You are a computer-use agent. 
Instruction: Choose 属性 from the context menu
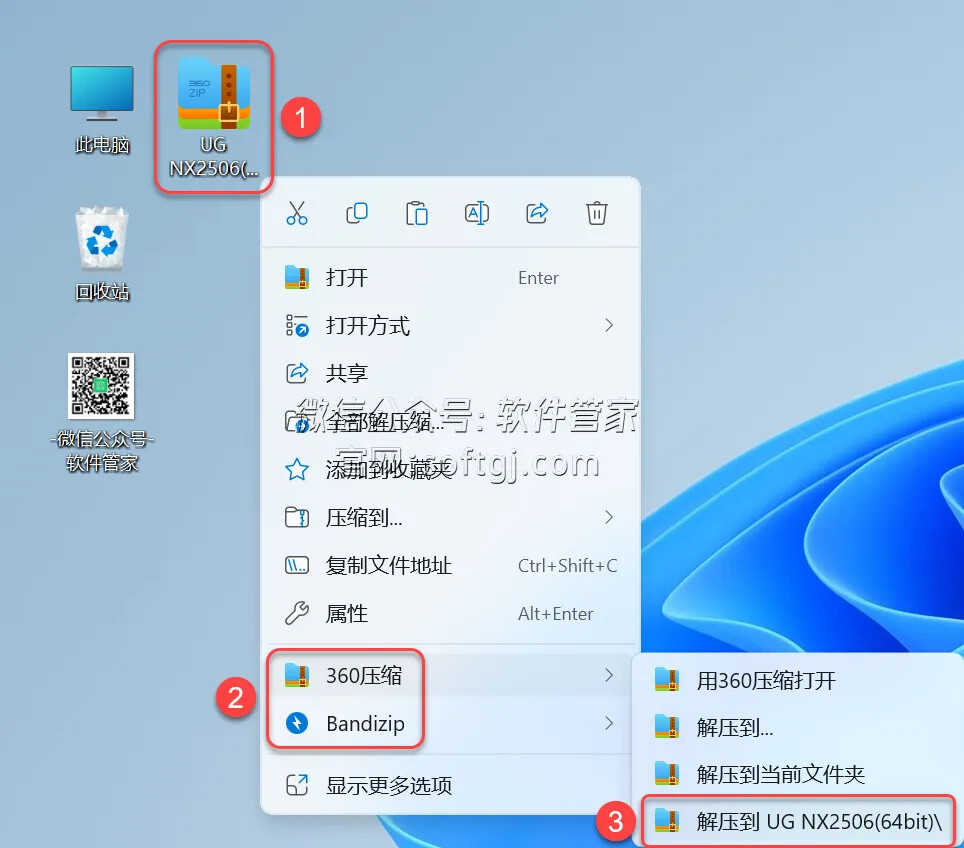pyautogui.click(x=347, y=614)
